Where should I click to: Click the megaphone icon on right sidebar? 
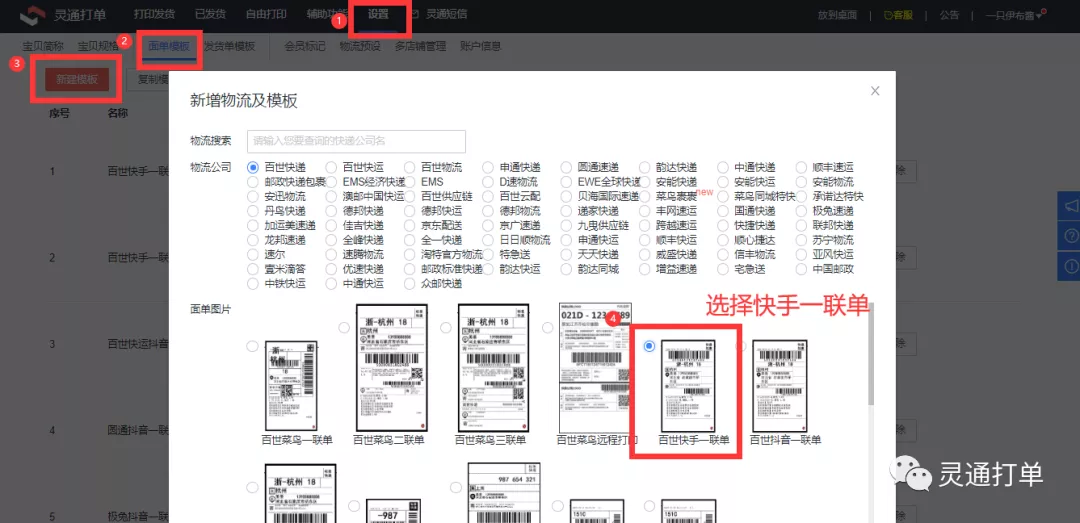[x=1071, y=206]
